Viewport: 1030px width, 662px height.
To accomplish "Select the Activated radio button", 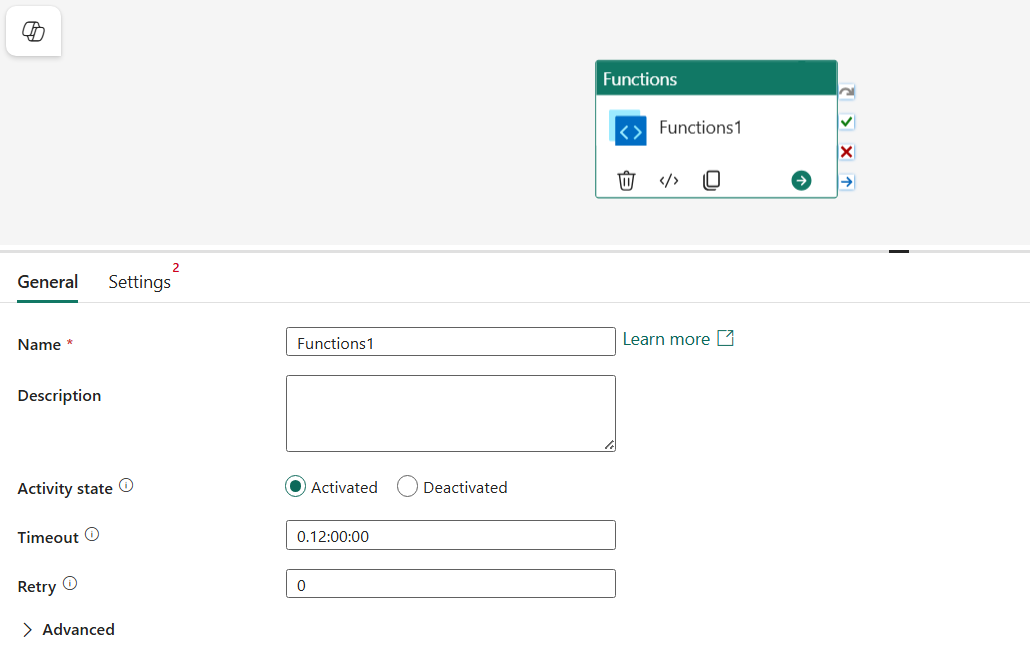I will (296, 487).
